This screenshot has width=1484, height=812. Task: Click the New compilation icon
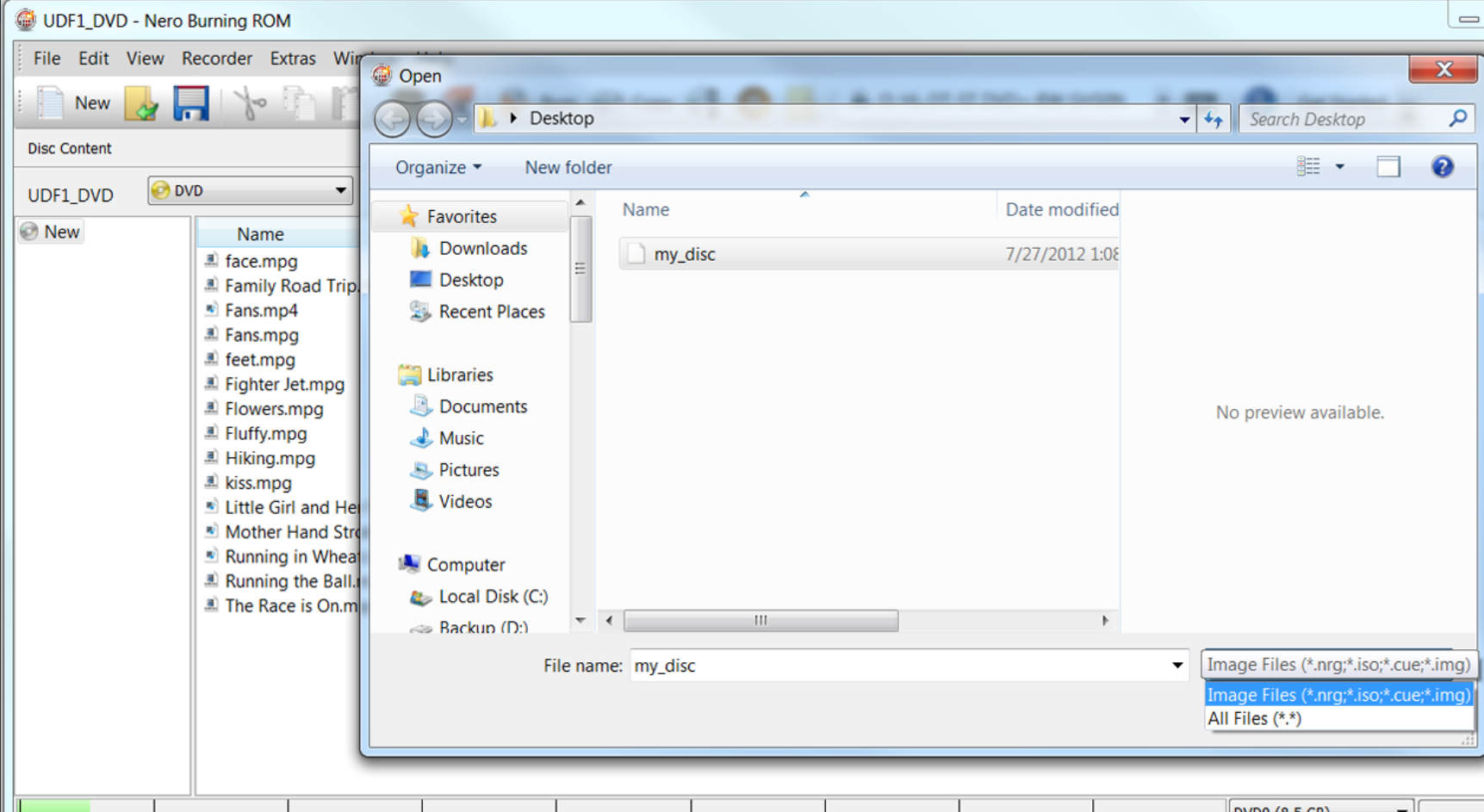coord(51,103)
